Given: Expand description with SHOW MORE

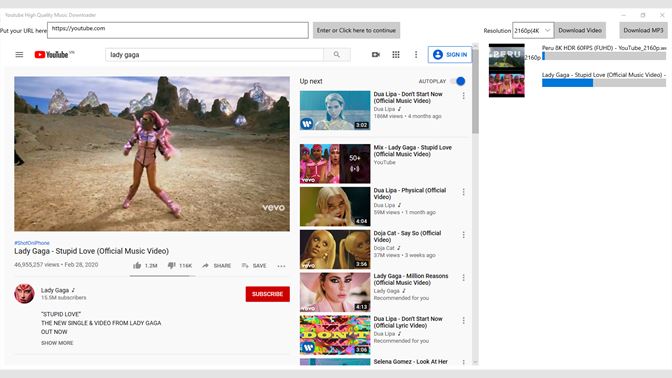Looking at the screenshot, I should [57, 343].
